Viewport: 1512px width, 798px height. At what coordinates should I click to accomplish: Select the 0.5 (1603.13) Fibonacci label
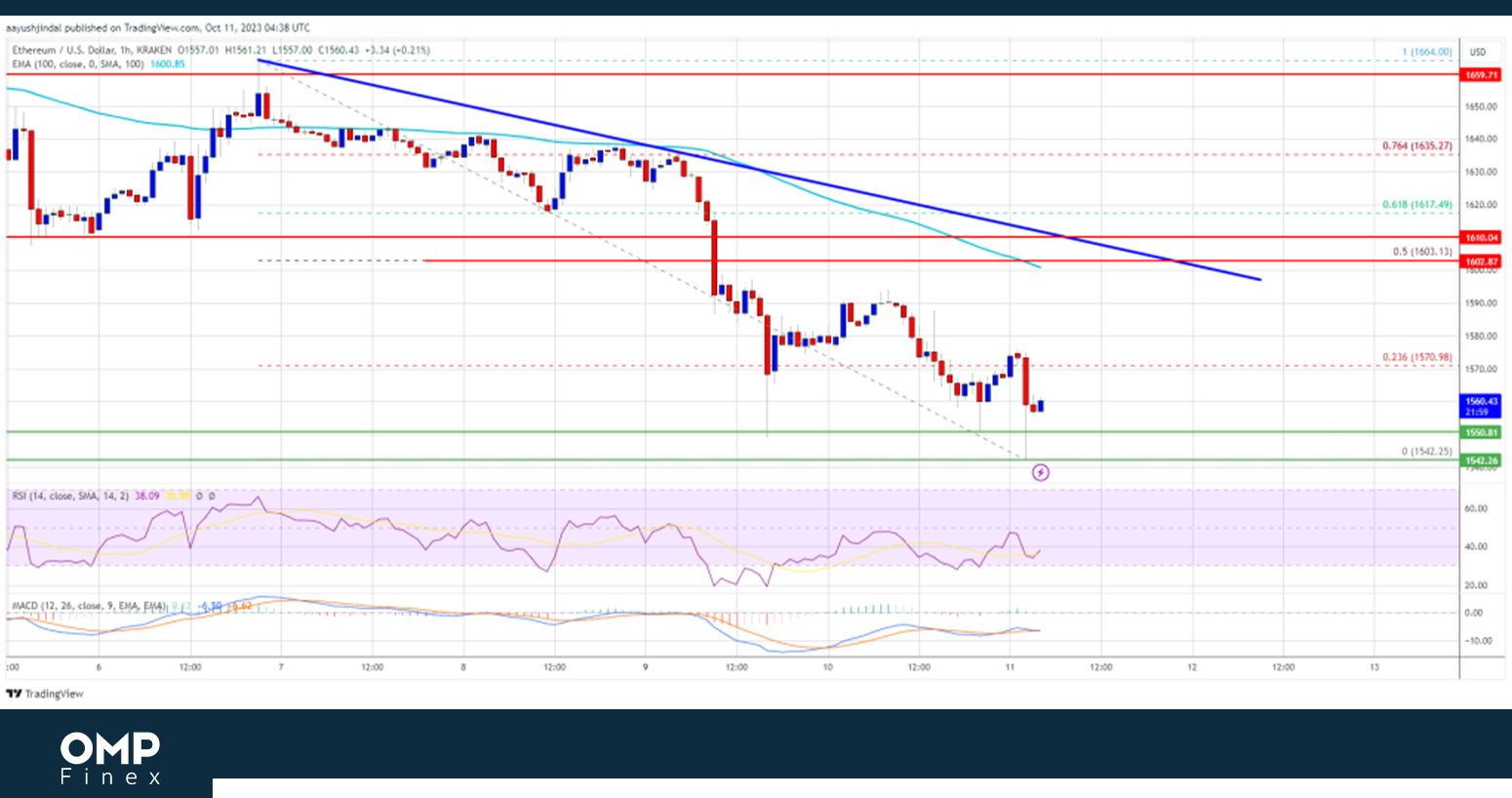pos(1422,252)
